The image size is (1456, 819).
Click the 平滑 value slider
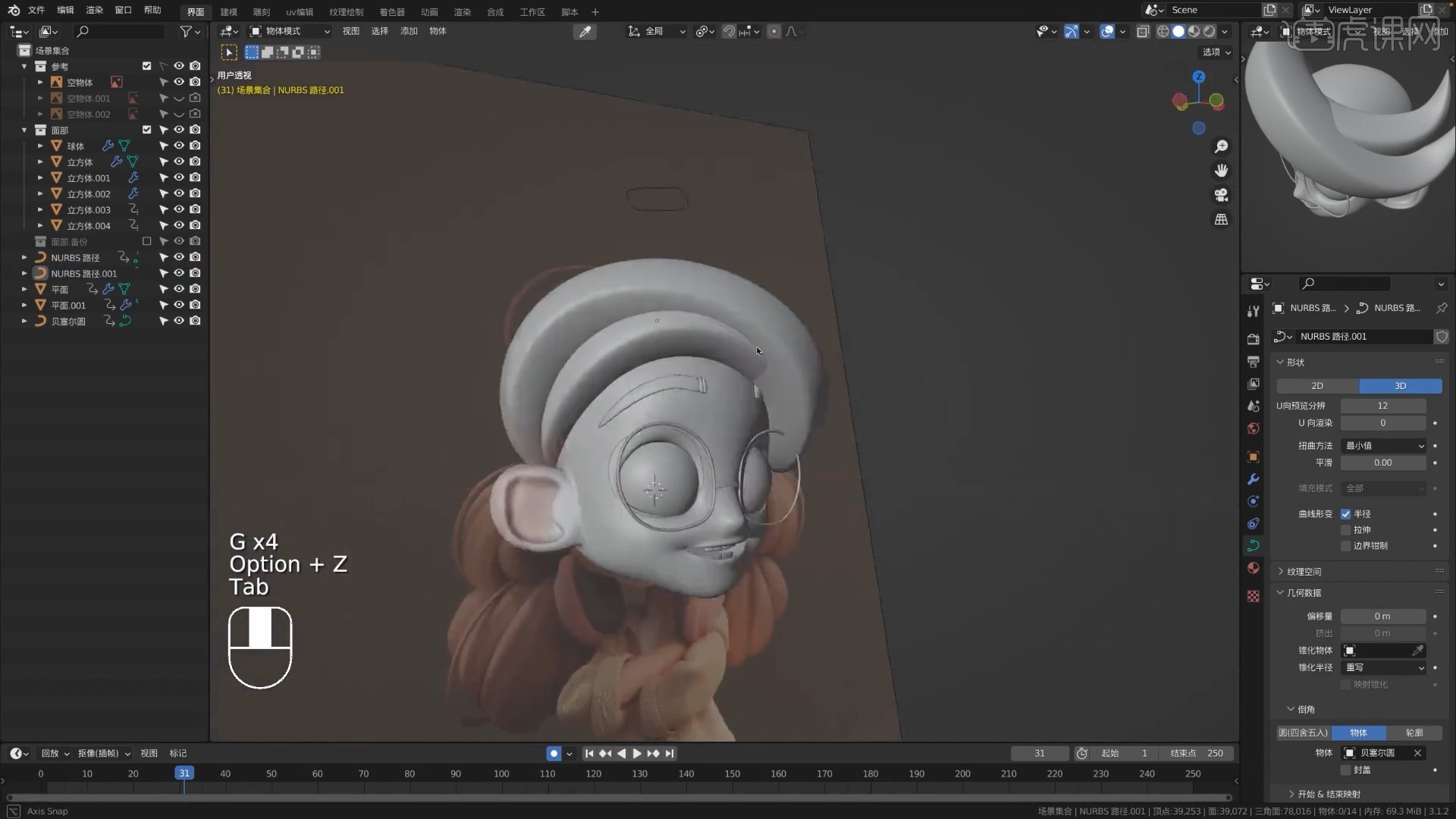tap(1384, 463)
